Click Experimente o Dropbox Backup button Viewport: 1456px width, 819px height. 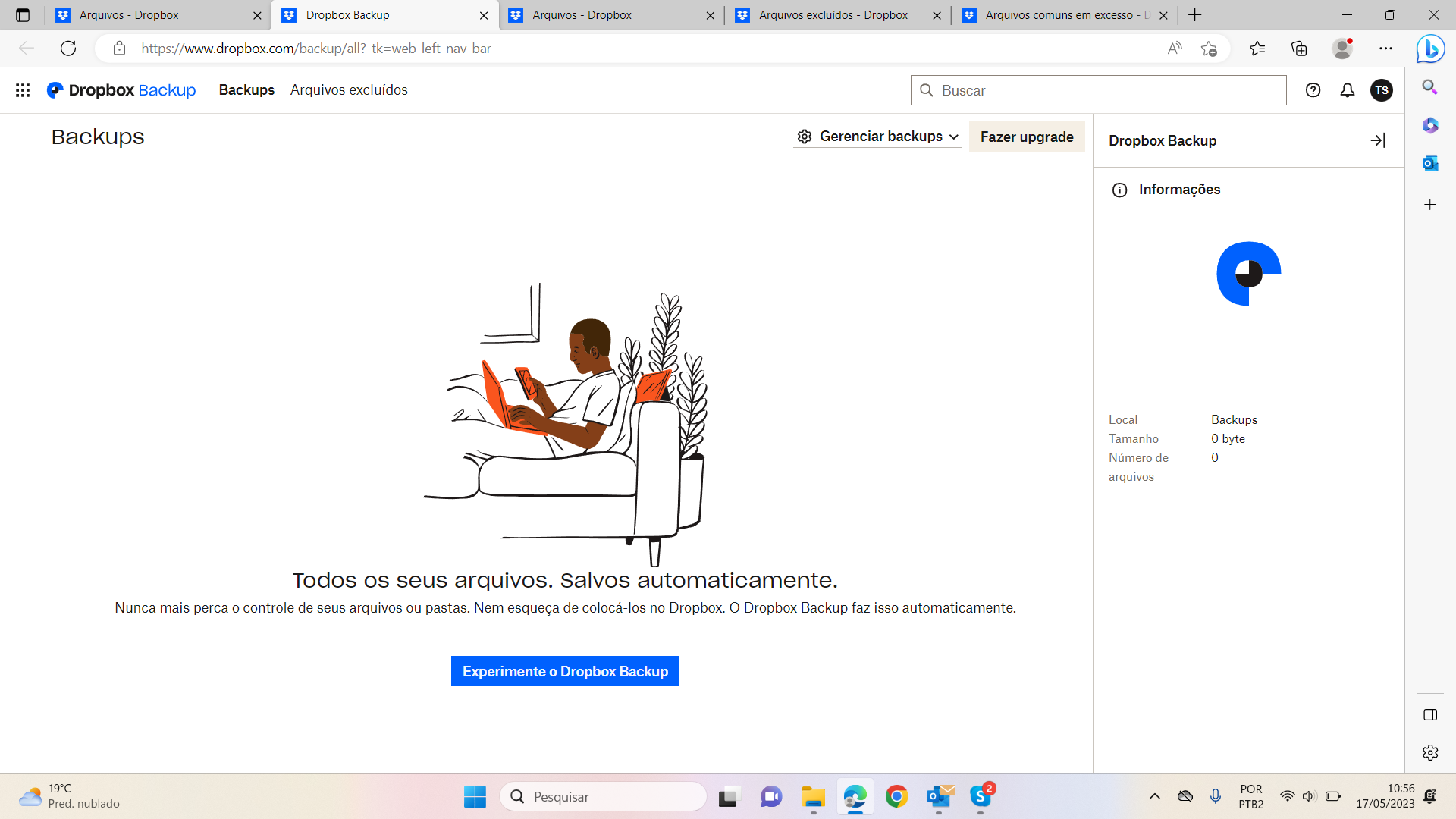tap(565, 671)
